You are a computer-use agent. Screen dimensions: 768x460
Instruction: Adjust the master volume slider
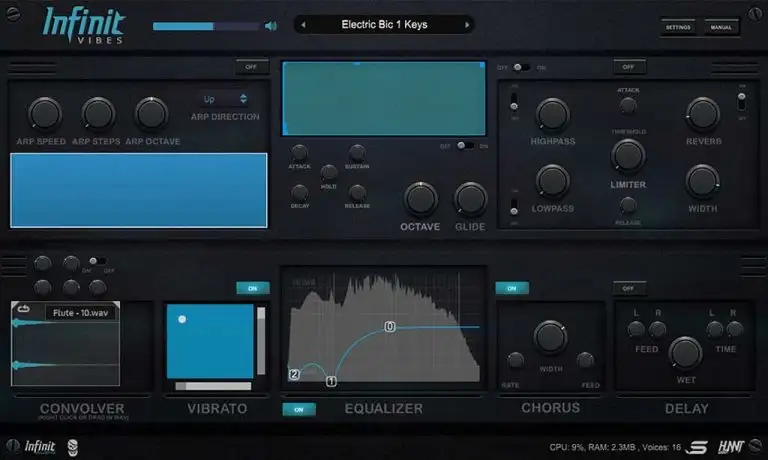point(206,26)
